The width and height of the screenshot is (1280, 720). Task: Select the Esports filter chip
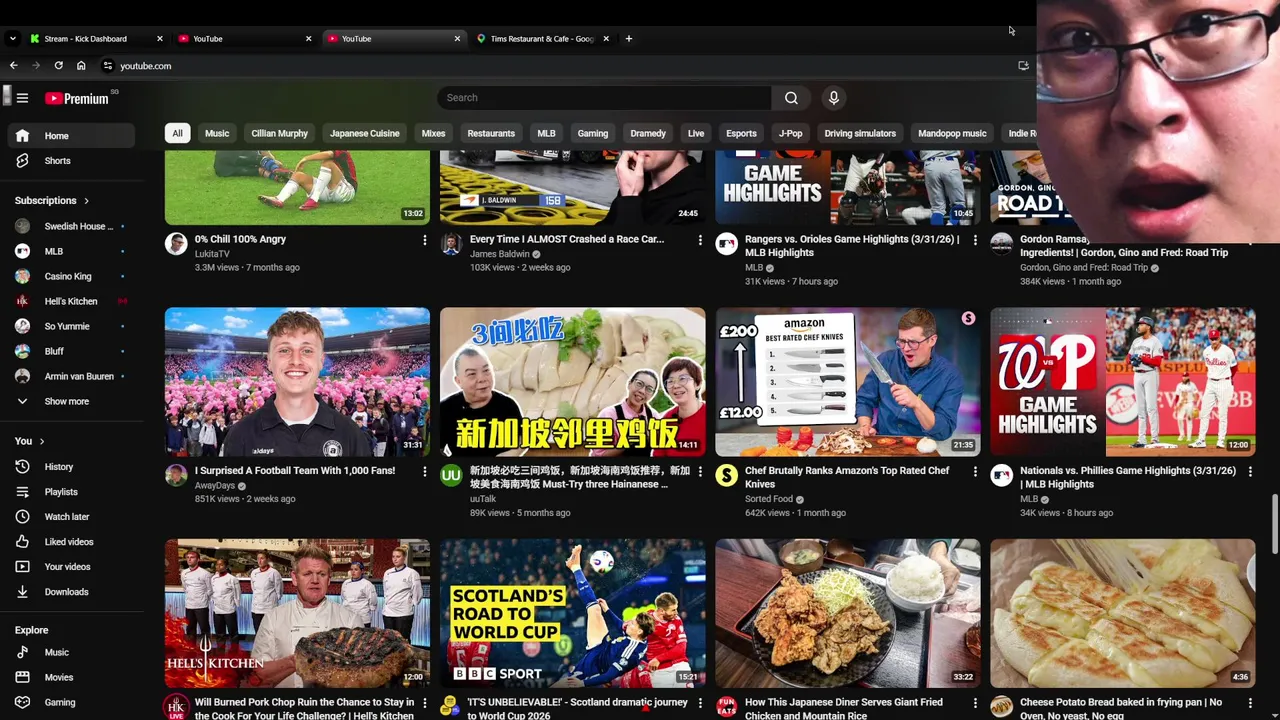point(741,133)
